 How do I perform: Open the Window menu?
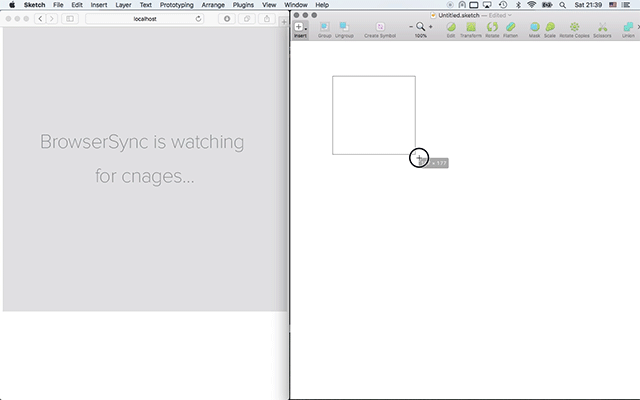coord(296,5)
